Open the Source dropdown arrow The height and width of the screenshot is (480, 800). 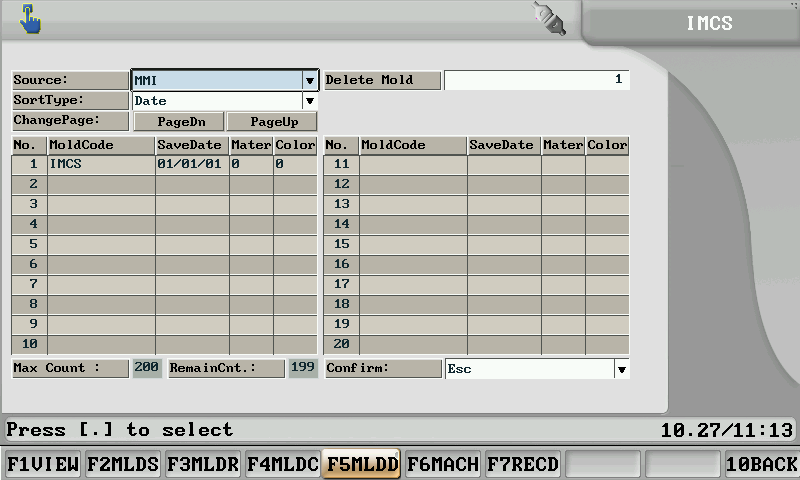tap(310, 81)
